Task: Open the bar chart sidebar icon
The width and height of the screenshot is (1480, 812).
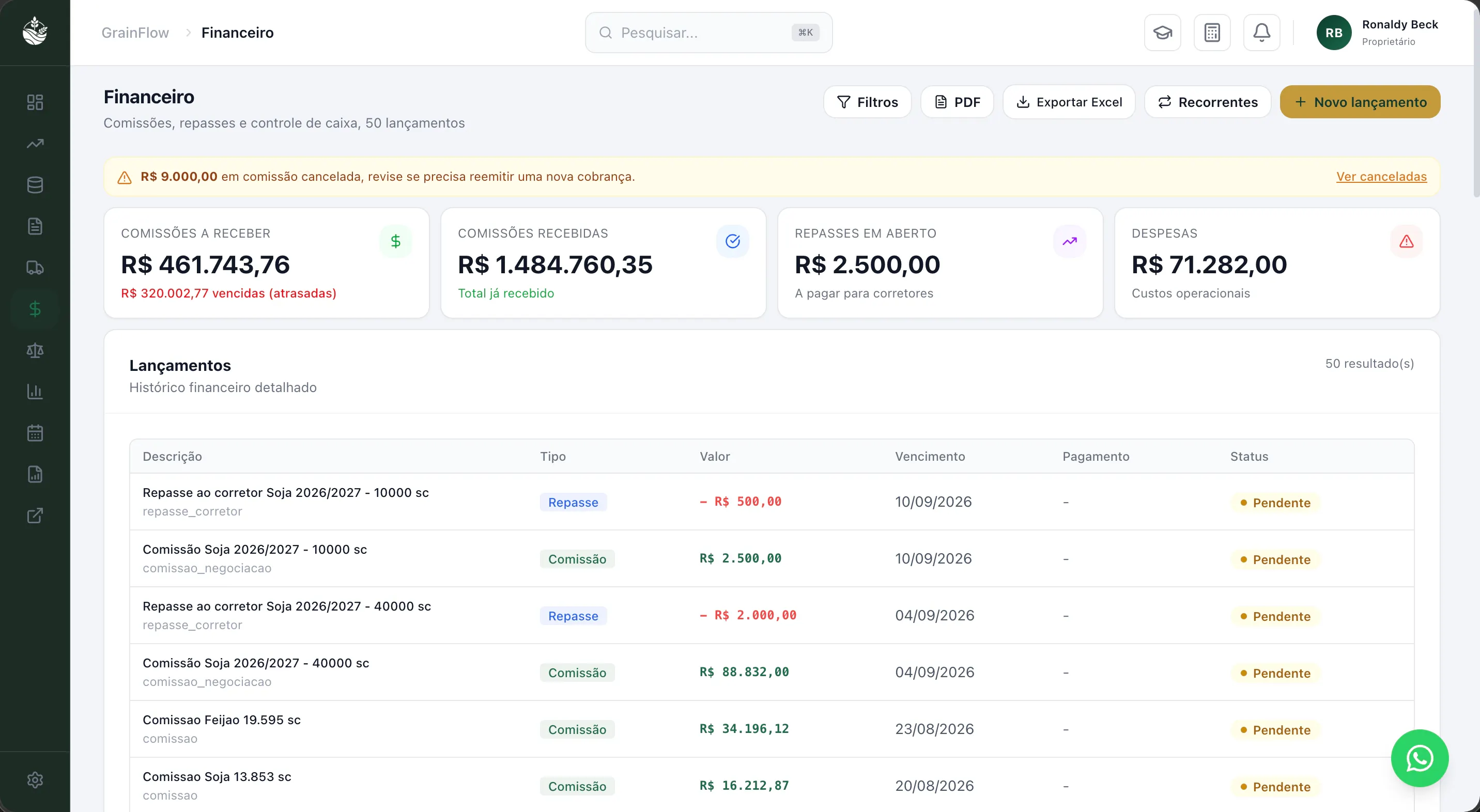Action: tap(35, 392)
